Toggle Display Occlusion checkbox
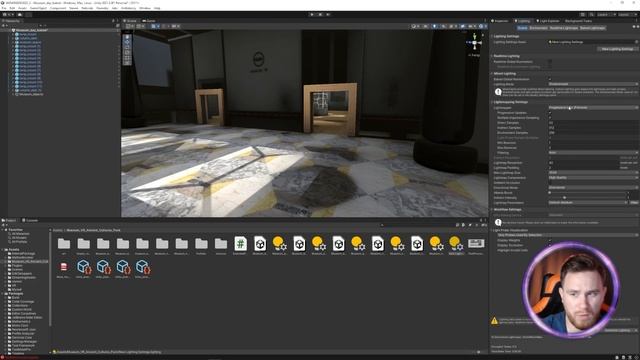The height and width of the screenshot is (360, 640). point(550,245)
